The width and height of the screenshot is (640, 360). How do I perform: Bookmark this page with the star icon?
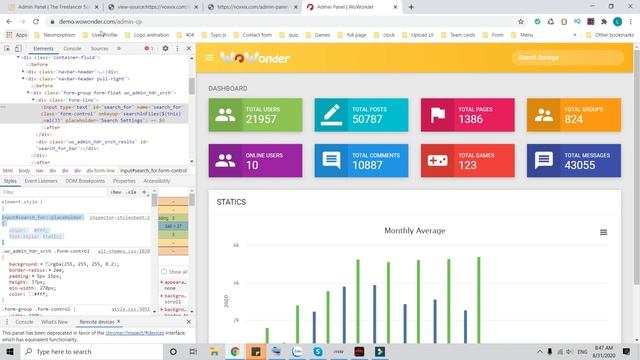520,22
